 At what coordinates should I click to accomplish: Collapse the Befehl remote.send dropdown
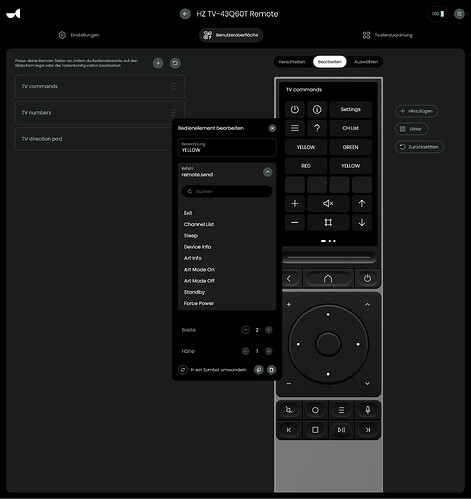(267, 172)
